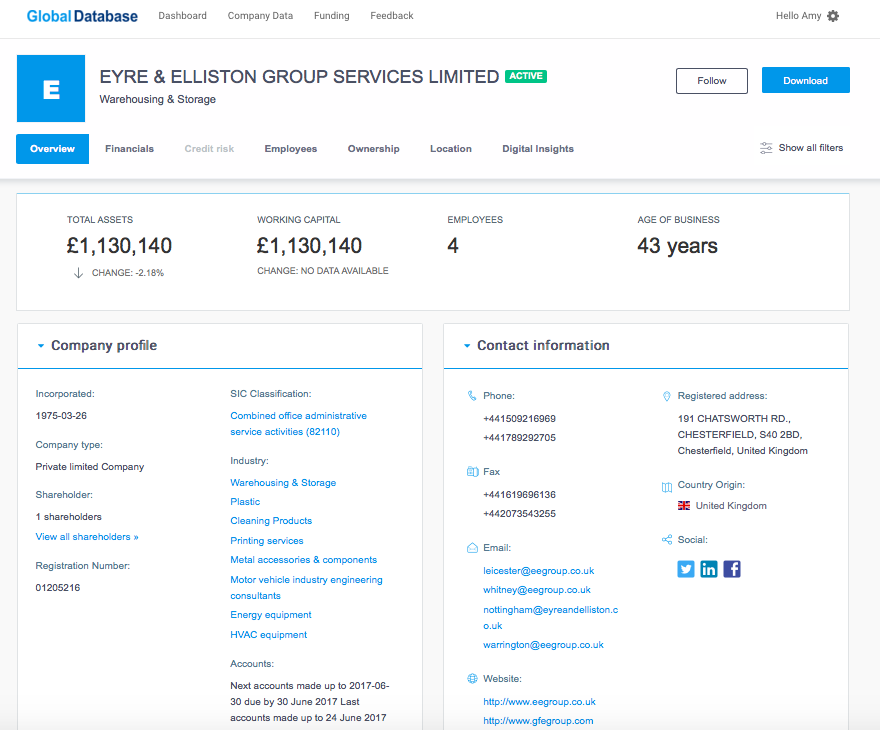
Task: Click the Facebook social icon
Action: [x=731, y=569]
